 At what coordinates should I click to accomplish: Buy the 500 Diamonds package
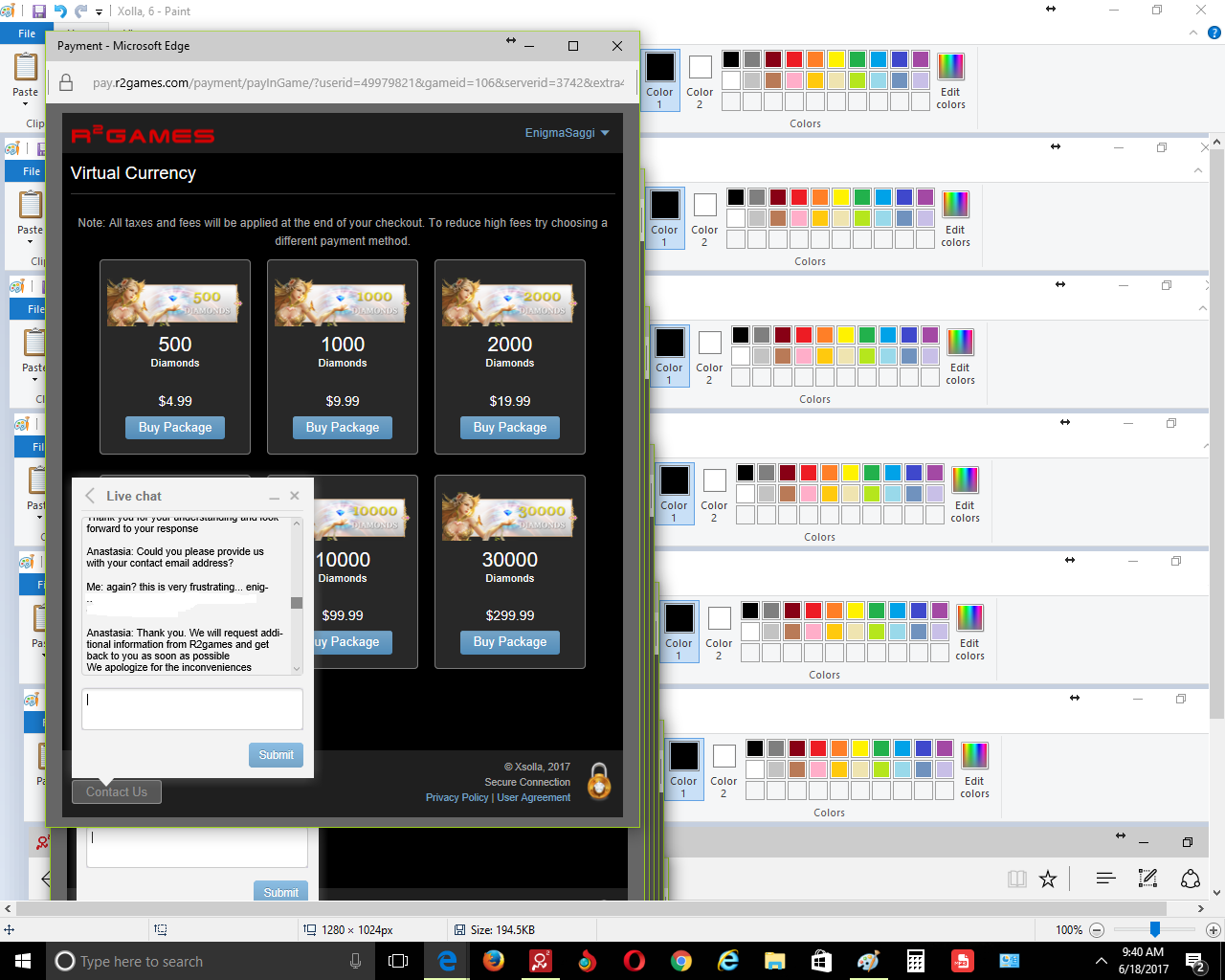[x=175, y=428]
